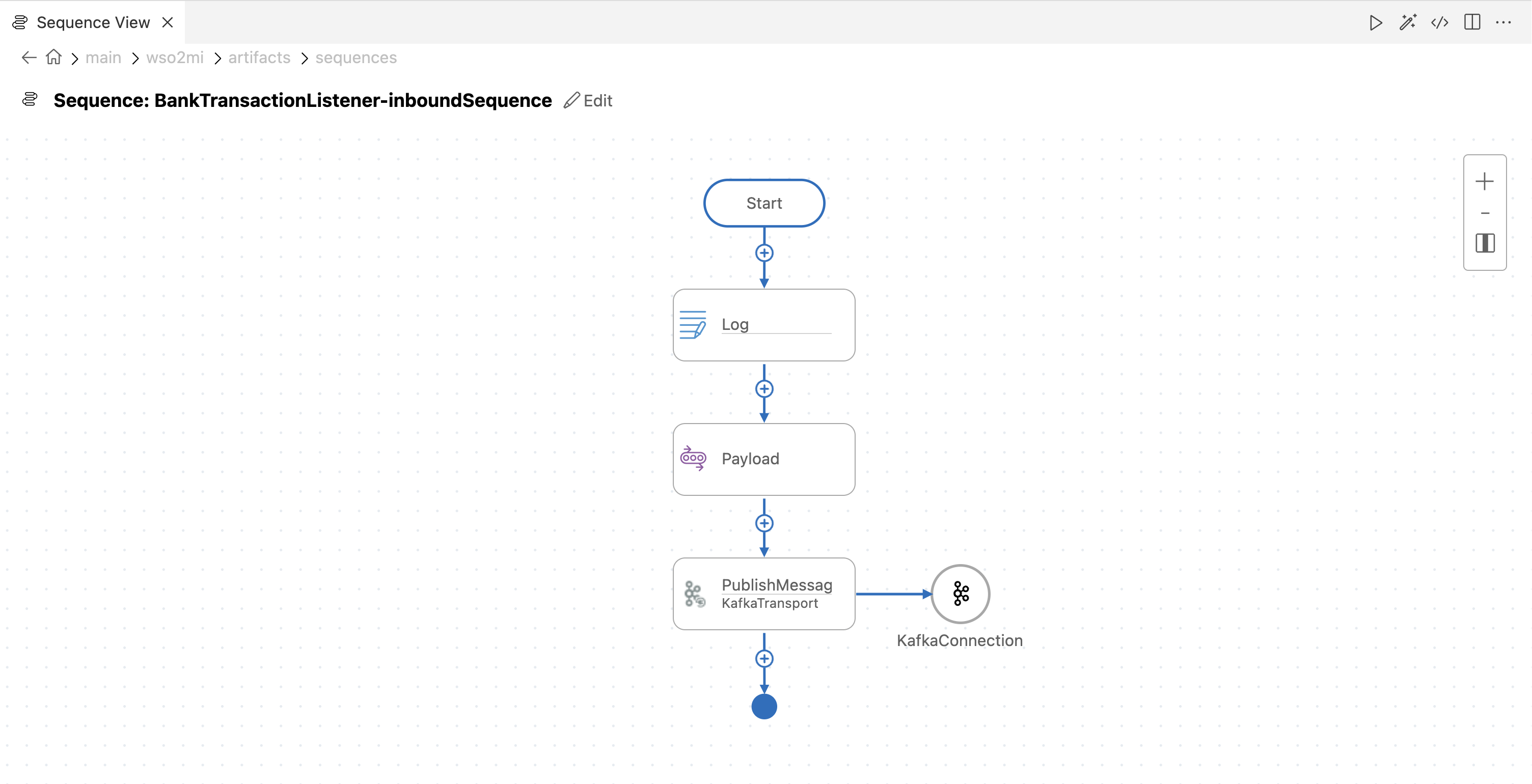Select the KafkaConnection endpoint circle

coord(960,594)
